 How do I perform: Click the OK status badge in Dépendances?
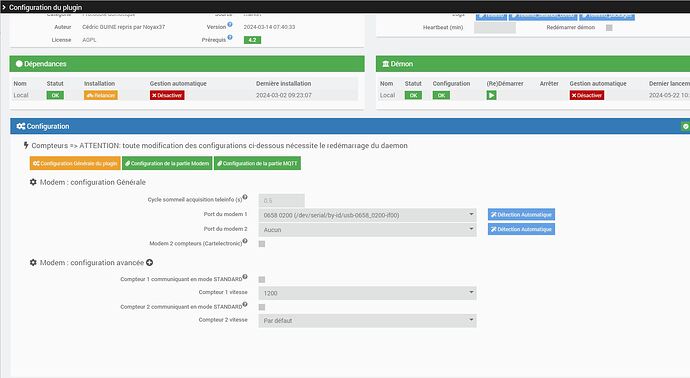[55, 95]
